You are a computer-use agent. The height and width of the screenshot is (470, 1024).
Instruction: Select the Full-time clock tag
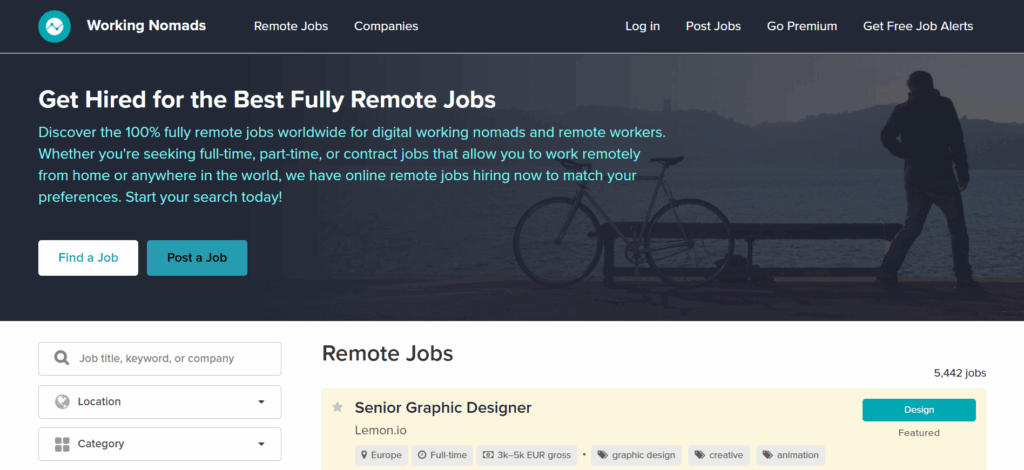[x=441, y=455]
